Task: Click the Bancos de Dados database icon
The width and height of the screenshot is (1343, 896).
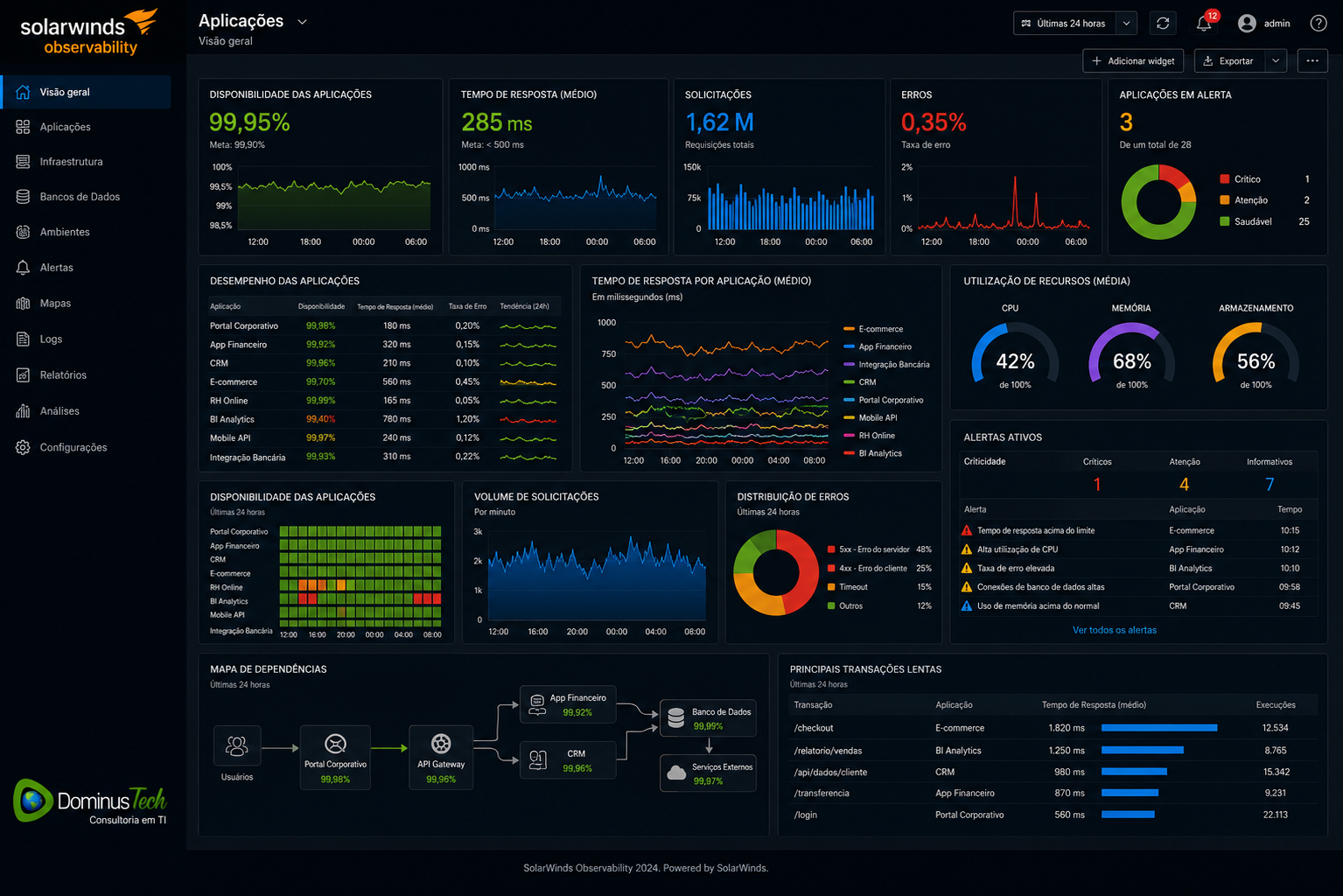Action: click(x=23, y=197)
